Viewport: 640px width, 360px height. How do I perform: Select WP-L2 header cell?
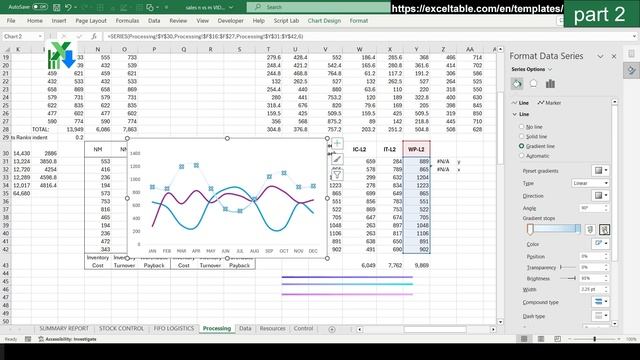tap(416, 149)
